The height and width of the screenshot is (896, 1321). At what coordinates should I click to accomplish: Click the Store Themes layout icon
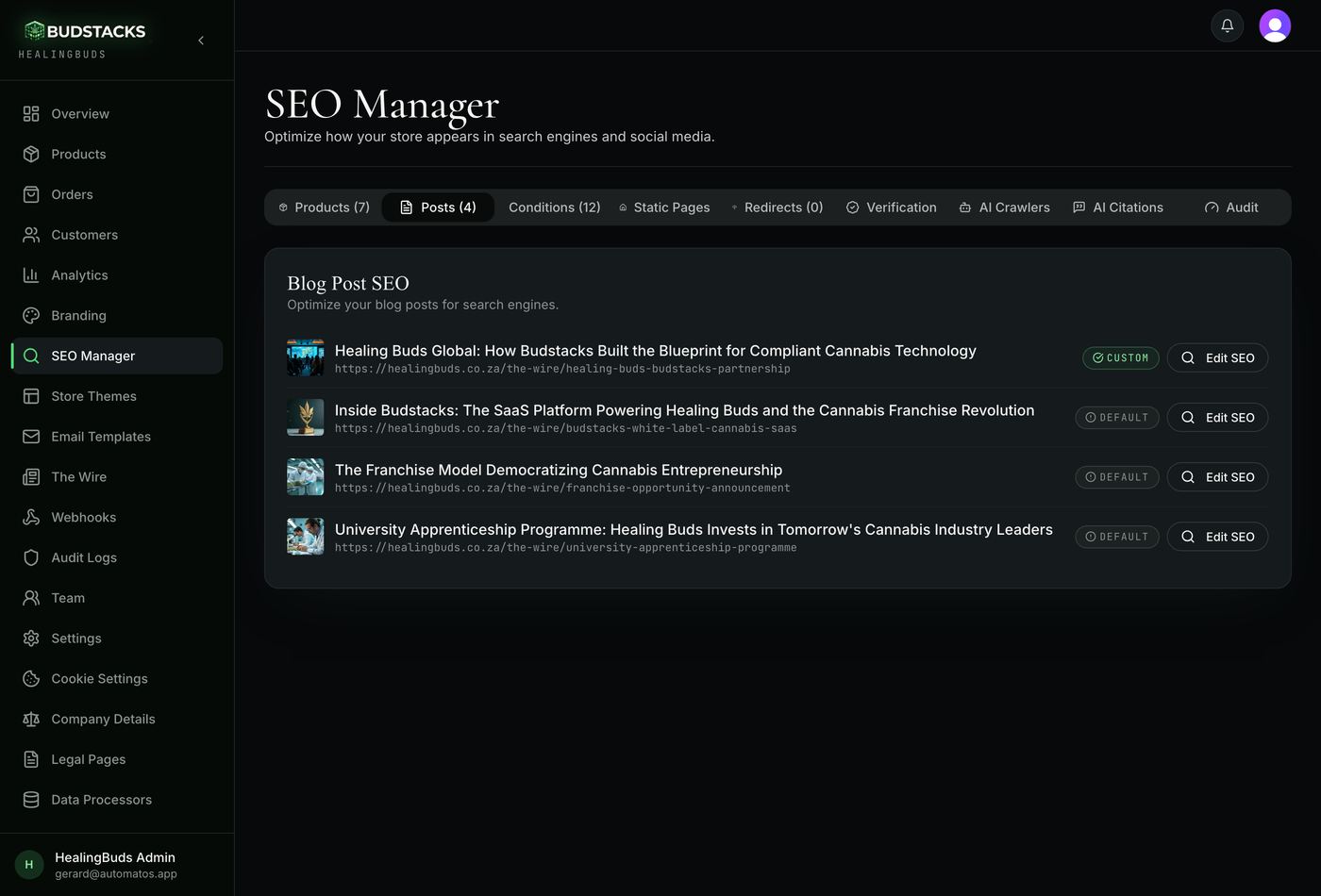31,396
